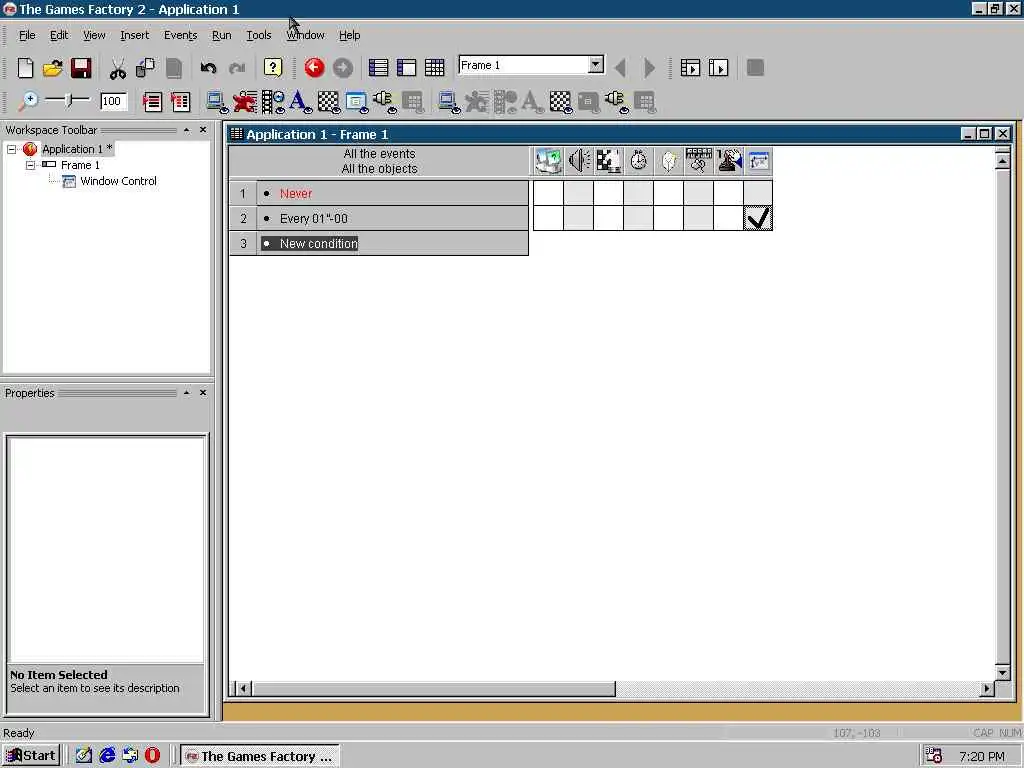Click the horizontal scrollbar thumb
1024x768 pixels.
(x=434, y=688)
